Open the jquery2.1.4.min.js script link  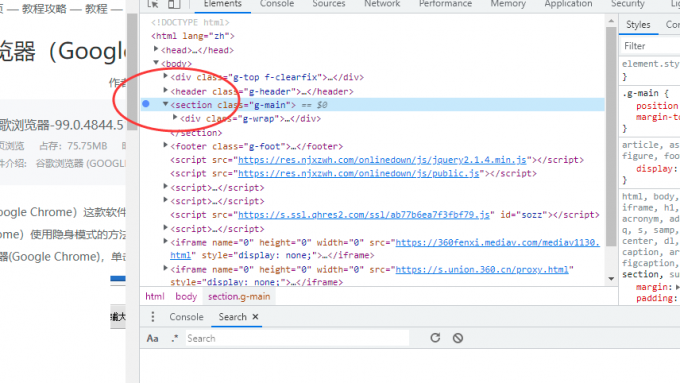pos(382,160)
